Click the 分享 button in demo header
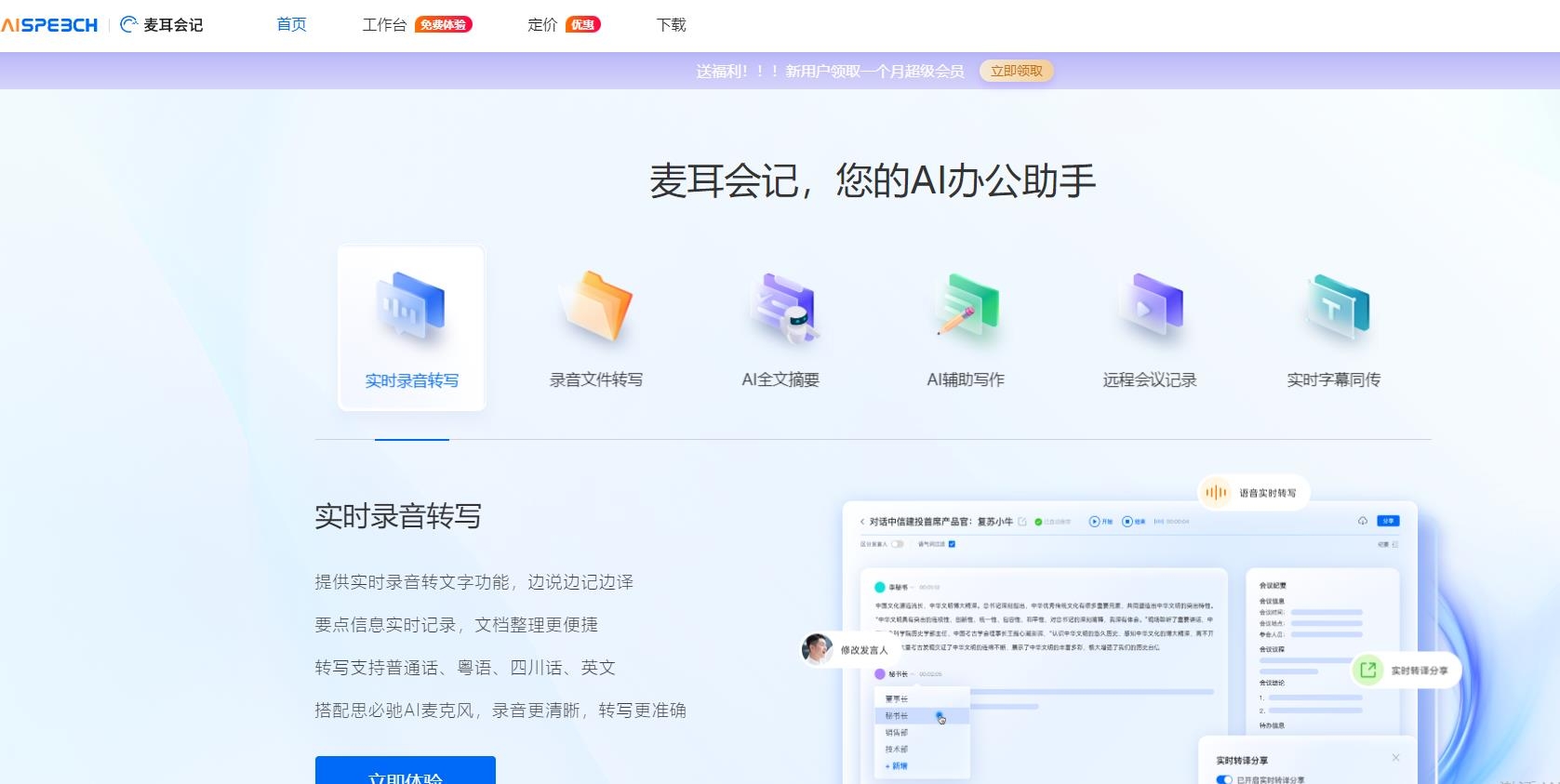Screen dimensions: 1560x784 1388,521
